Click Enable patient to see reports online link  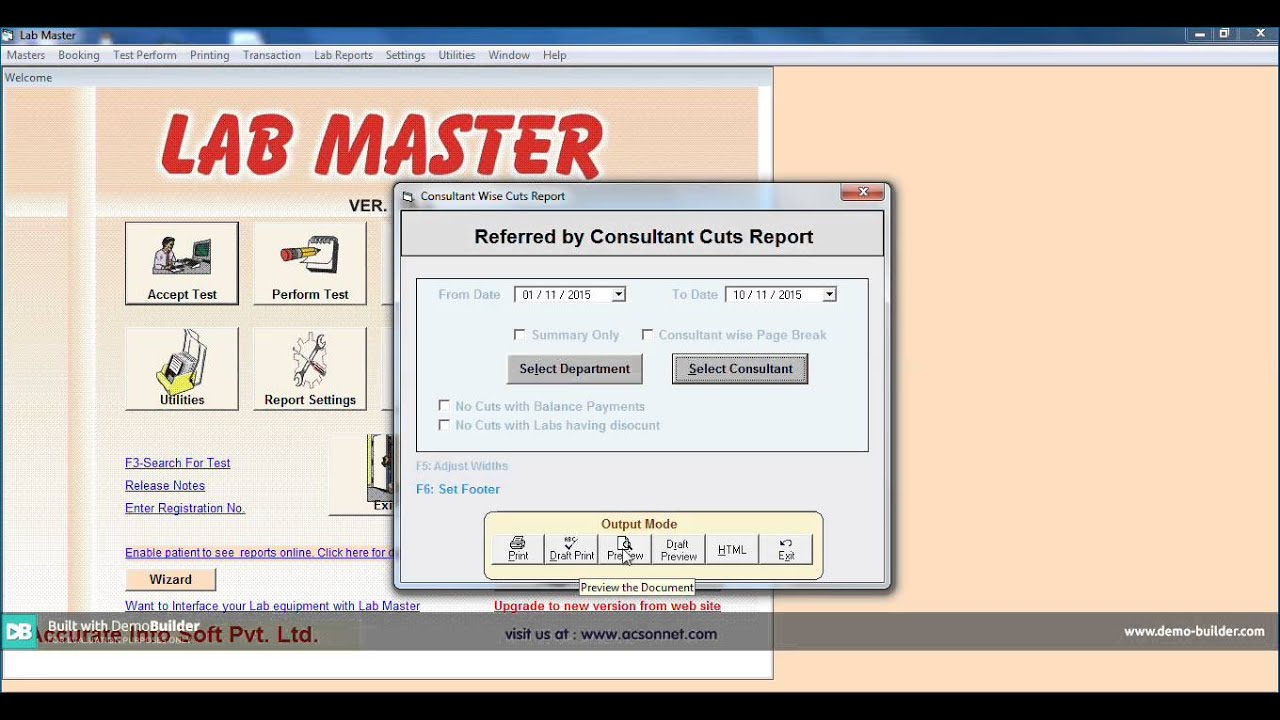coord(260,552)
